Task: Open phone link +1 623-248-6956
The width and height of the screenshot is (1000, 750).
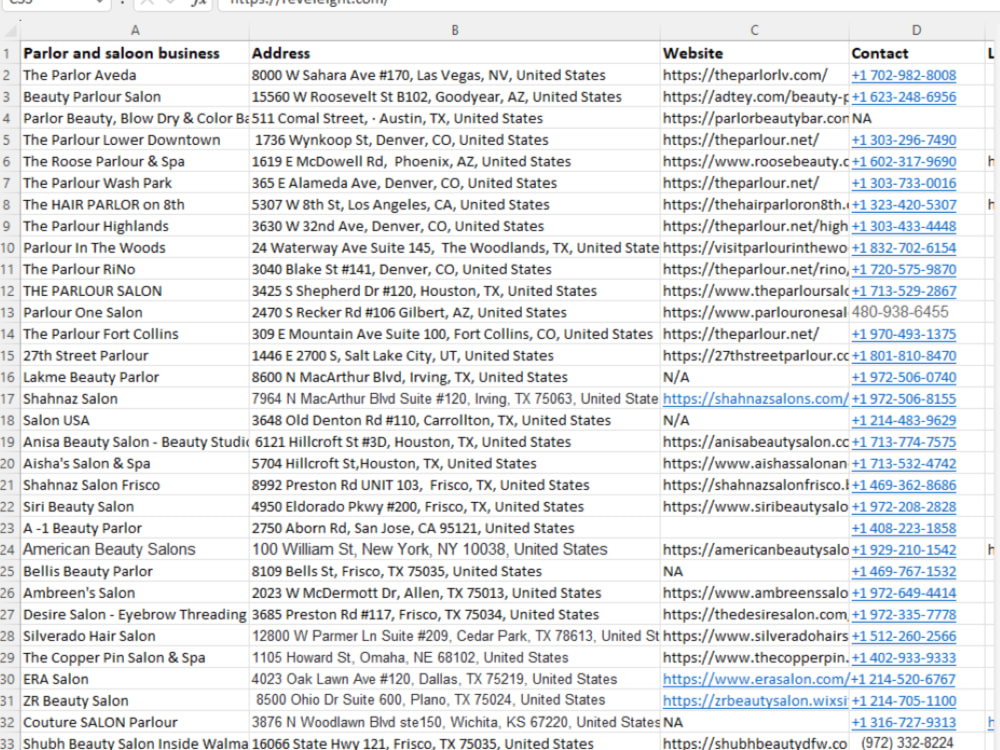Action: [904, 97]
